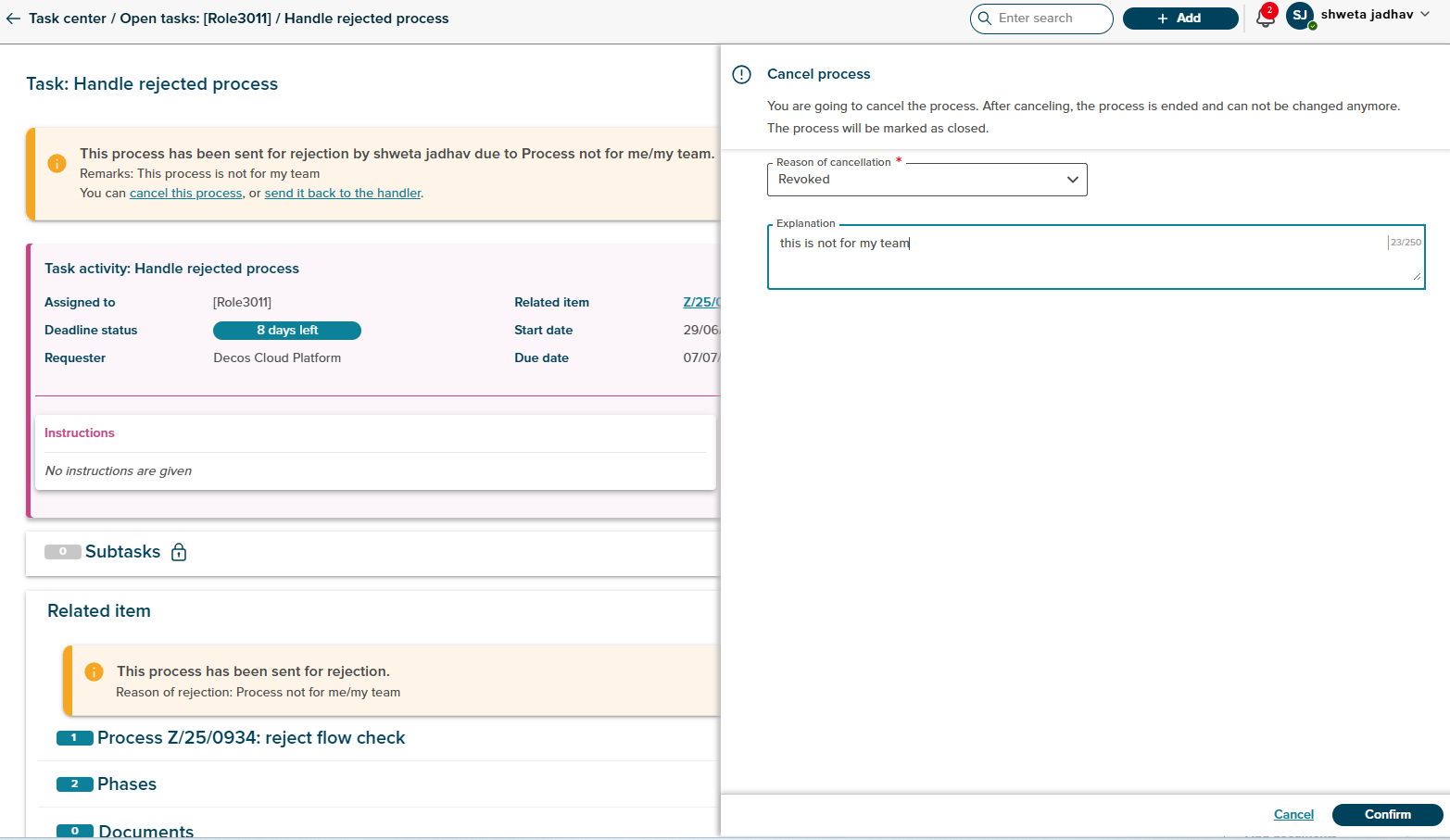Open the notifications bell

(x=1265, y=19)
